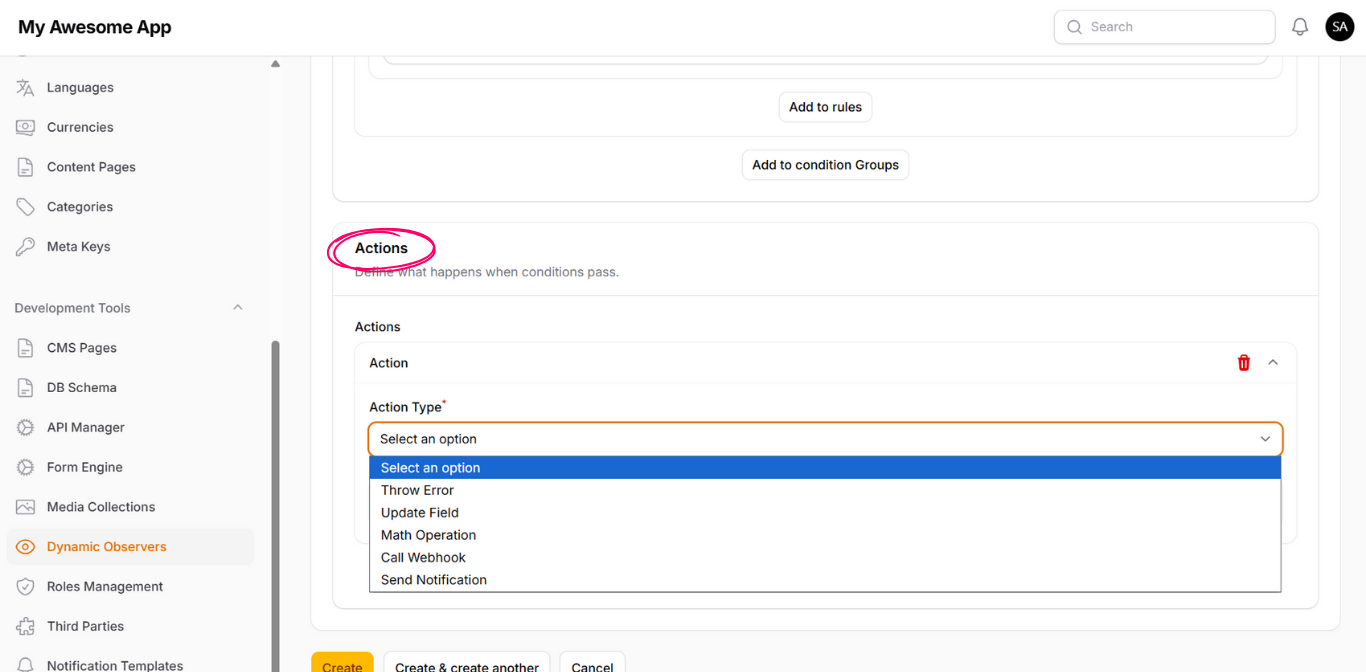Click the sidebar vertical scrollbar
1366x672 pixels.
click(275, 500)
